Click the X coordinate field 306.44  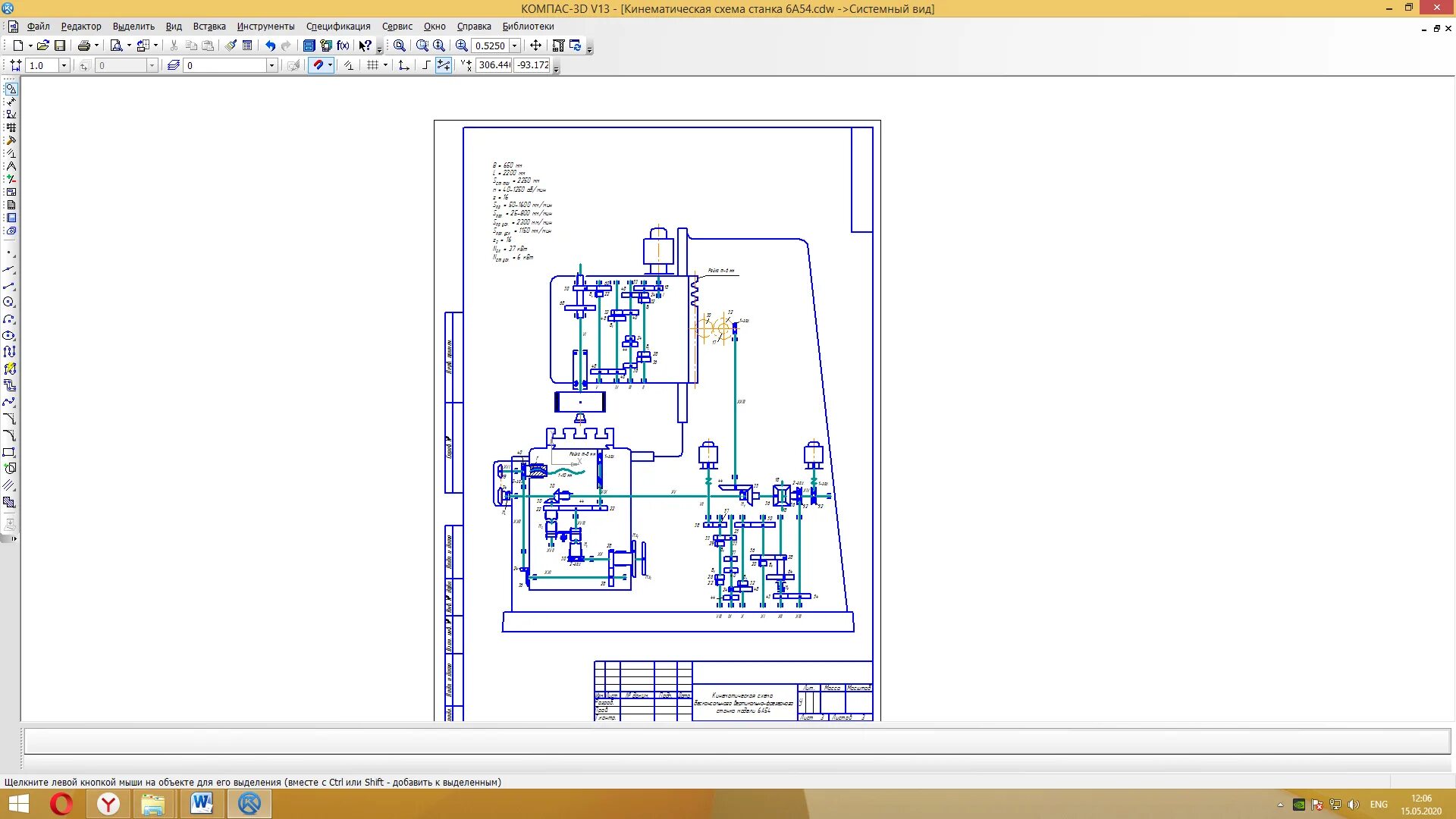494,65
